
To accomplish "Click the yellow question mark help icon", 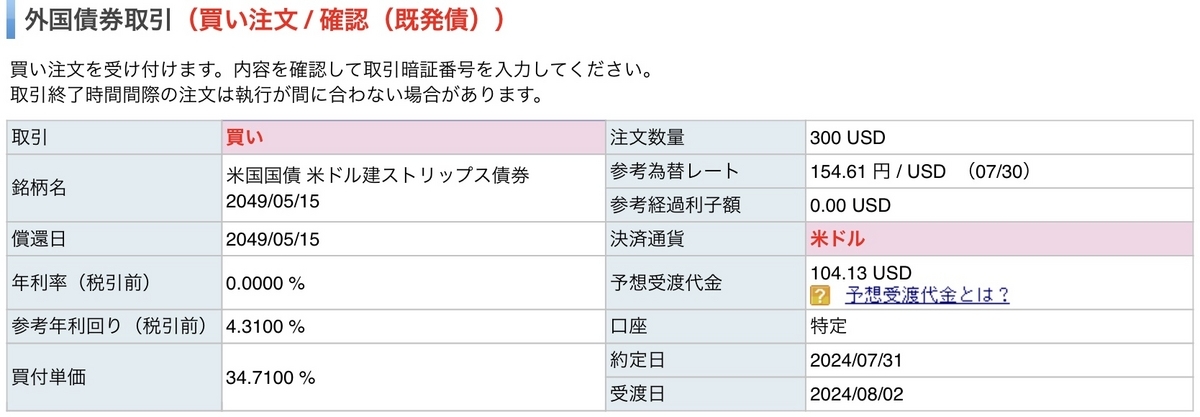I will pos(820,295).
